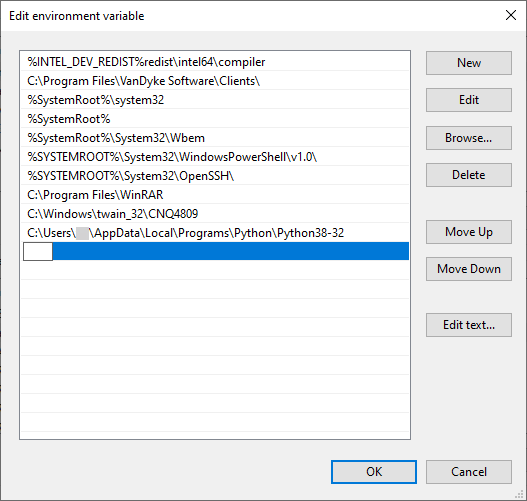The height and width of the screenshot is (501, 527).
Task: Select the System32\Wbem path entry
Action: click(215, 138)
